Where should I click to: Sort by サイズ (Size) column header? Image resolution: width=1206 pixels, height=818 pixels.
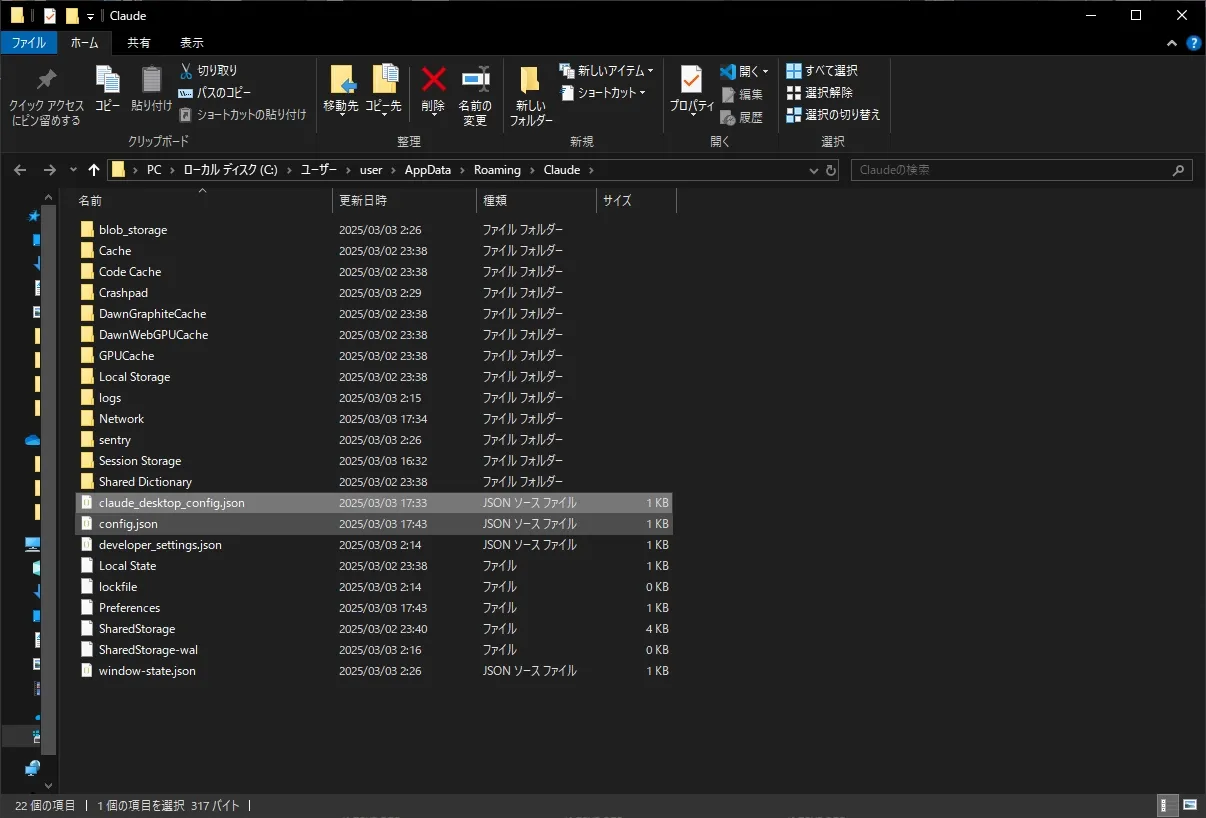(636, 200)
